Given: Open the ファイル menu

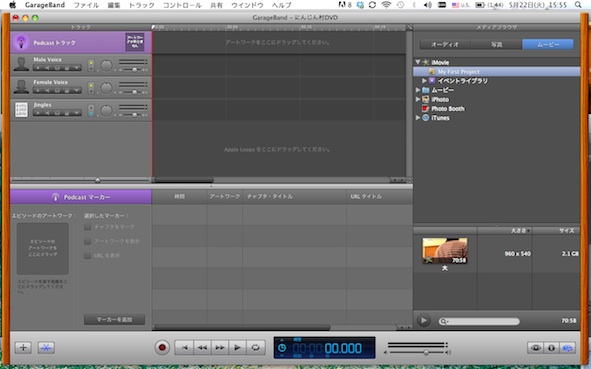Looking at the screenshot, I should coord(86,5).
